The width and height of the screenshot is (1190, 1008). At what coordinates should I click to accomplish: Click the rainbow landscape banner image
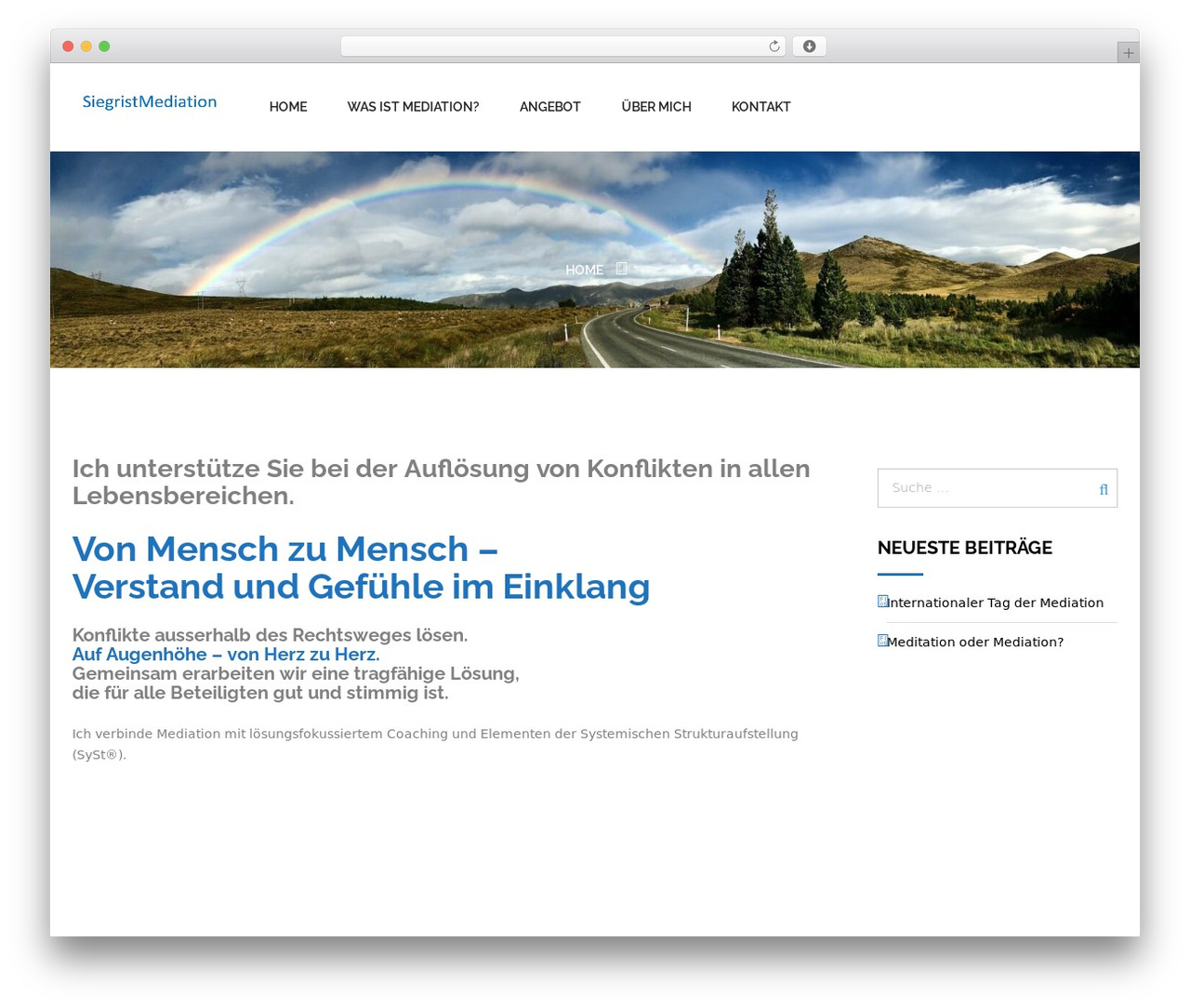pyautogui.click(x=595, y=259)
